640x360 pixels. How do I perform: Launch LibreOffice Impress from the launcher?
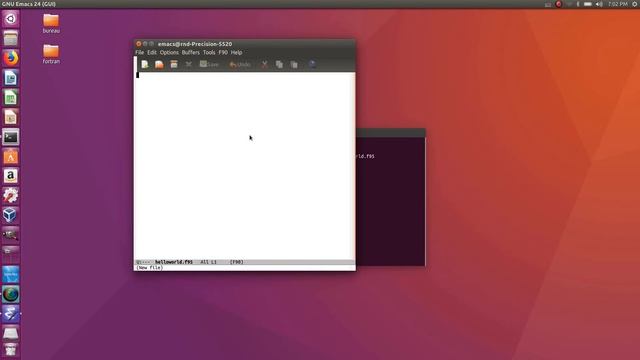(11, 117)
